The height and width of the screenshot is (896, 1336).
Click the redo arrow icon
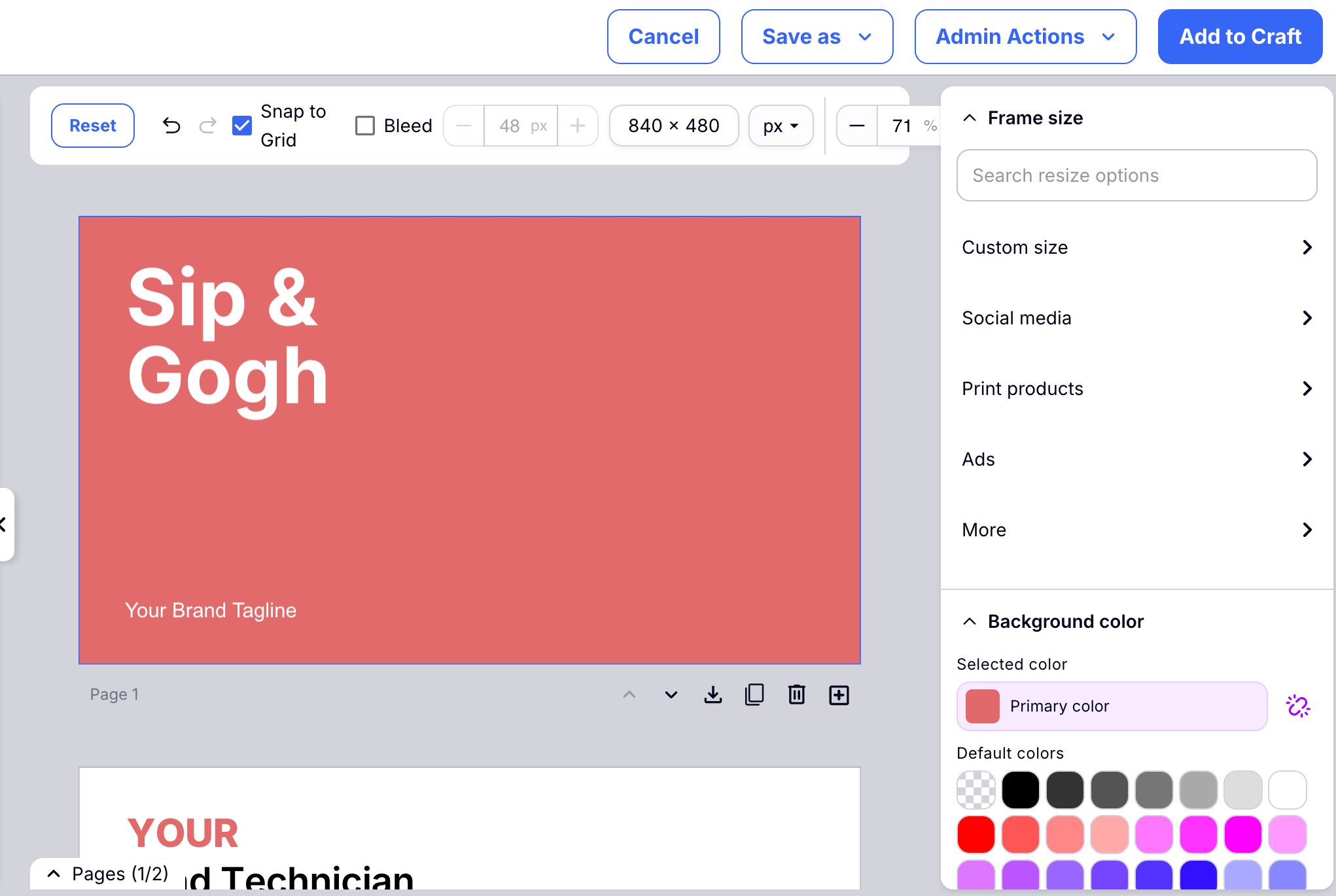pos(208,126)
